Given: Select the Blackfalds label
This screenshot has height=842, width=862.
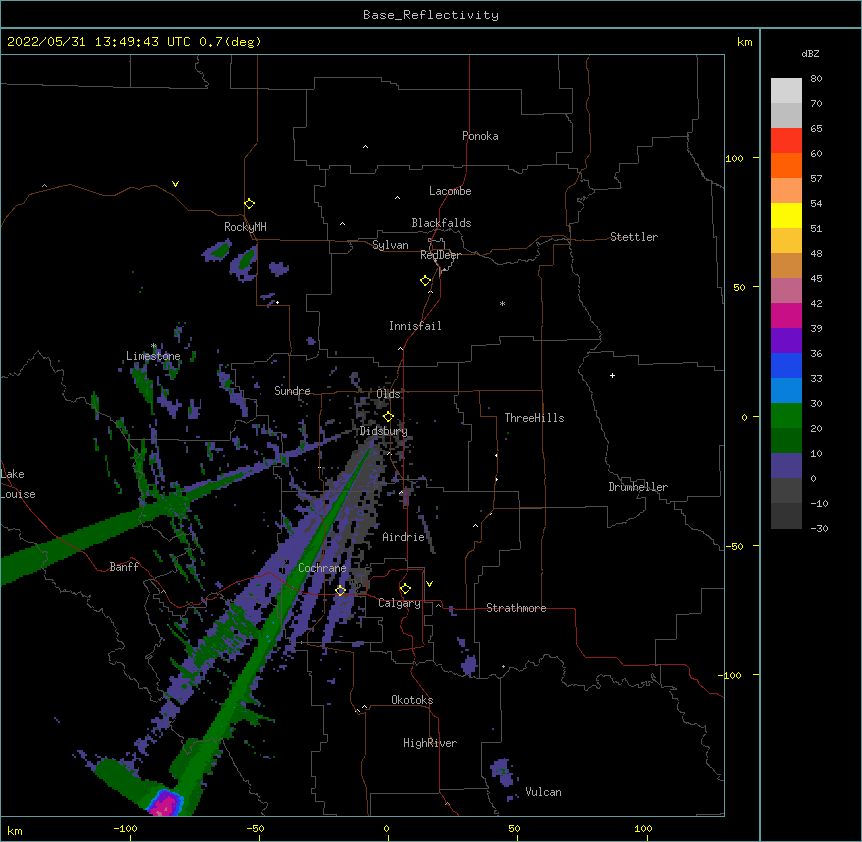Looking at the screenshot, I should (441, 223).
